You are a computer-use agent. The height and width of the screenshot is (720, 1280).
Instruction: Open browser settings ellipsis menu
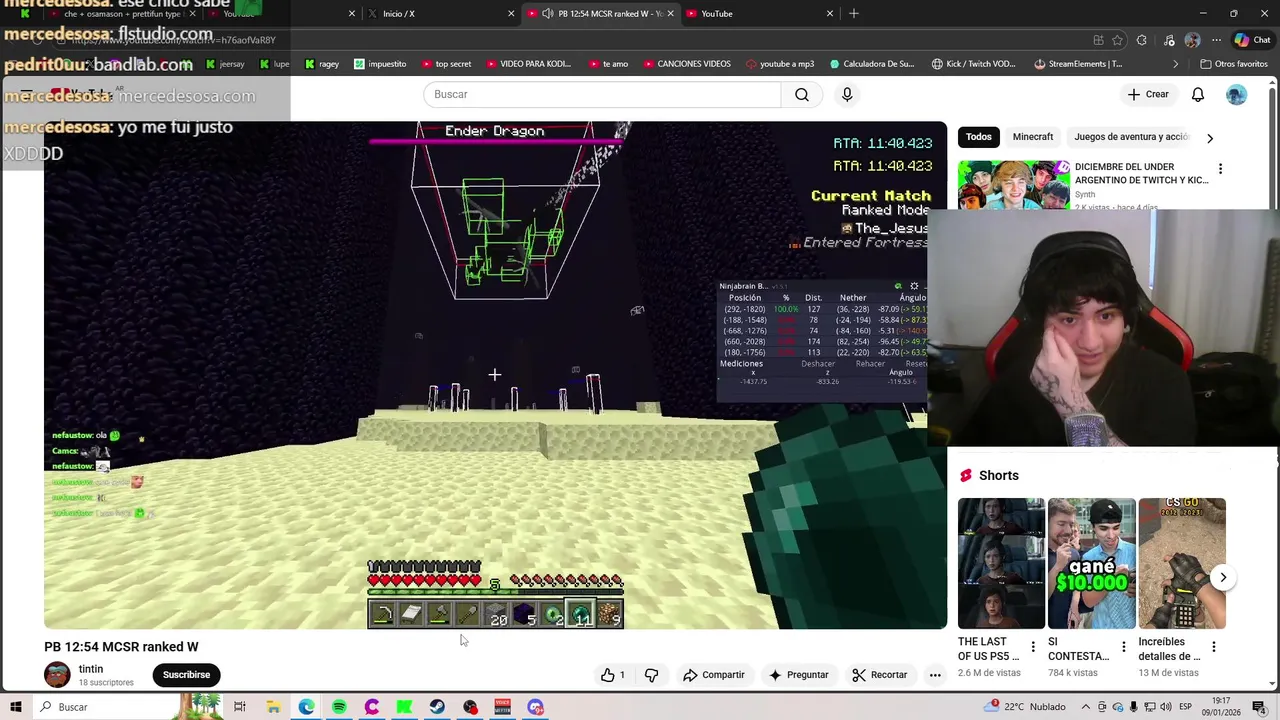[x=1216, y=40]
